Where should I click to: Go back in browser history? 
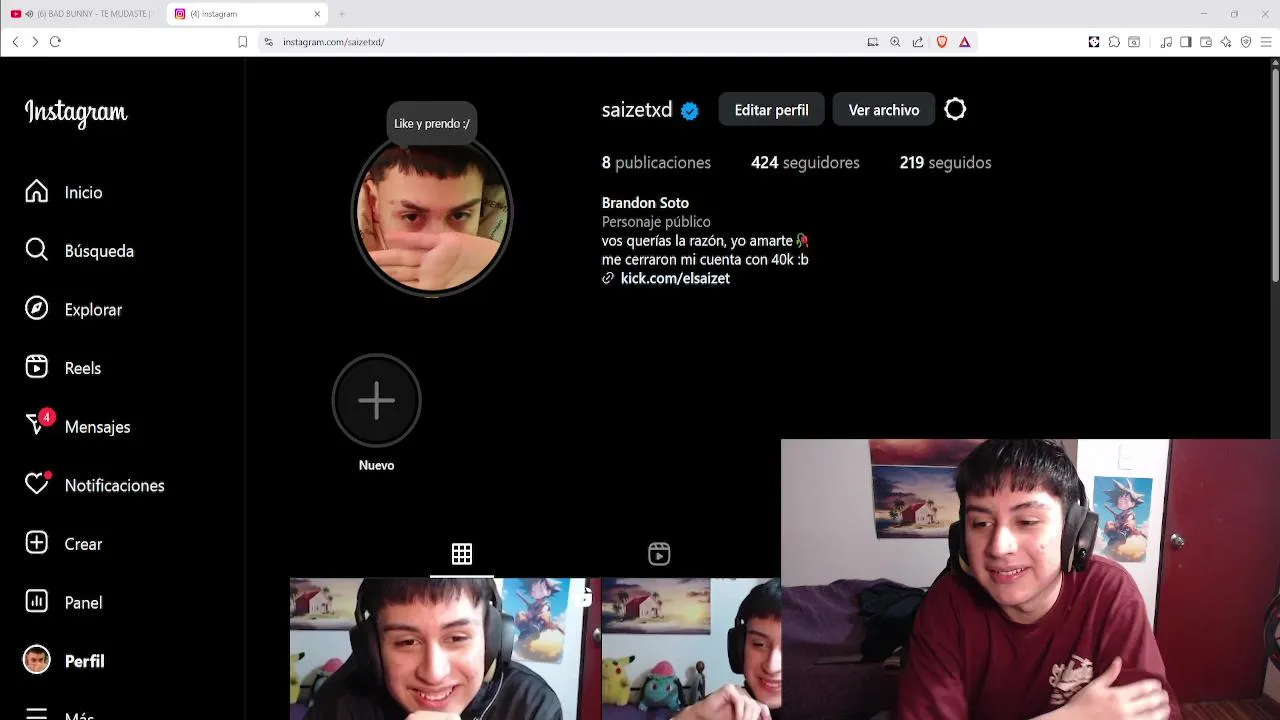click(15, 42)
